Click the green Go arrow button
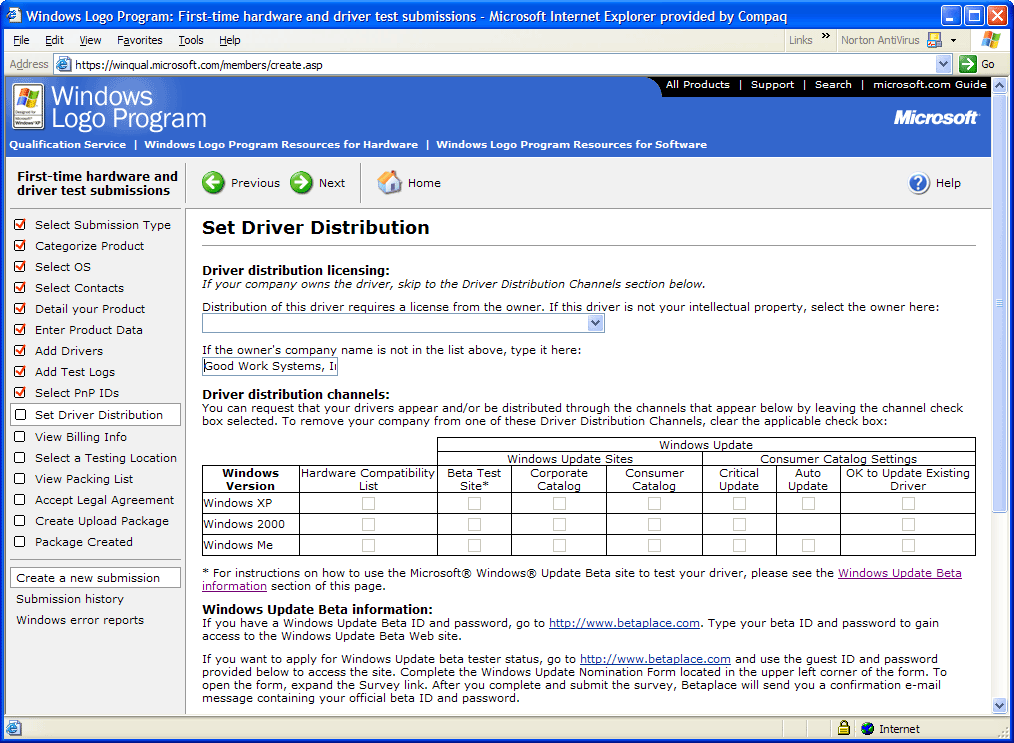Image resolution: width=1014 pixels, height=743 pixels. [x=967, y=64]
